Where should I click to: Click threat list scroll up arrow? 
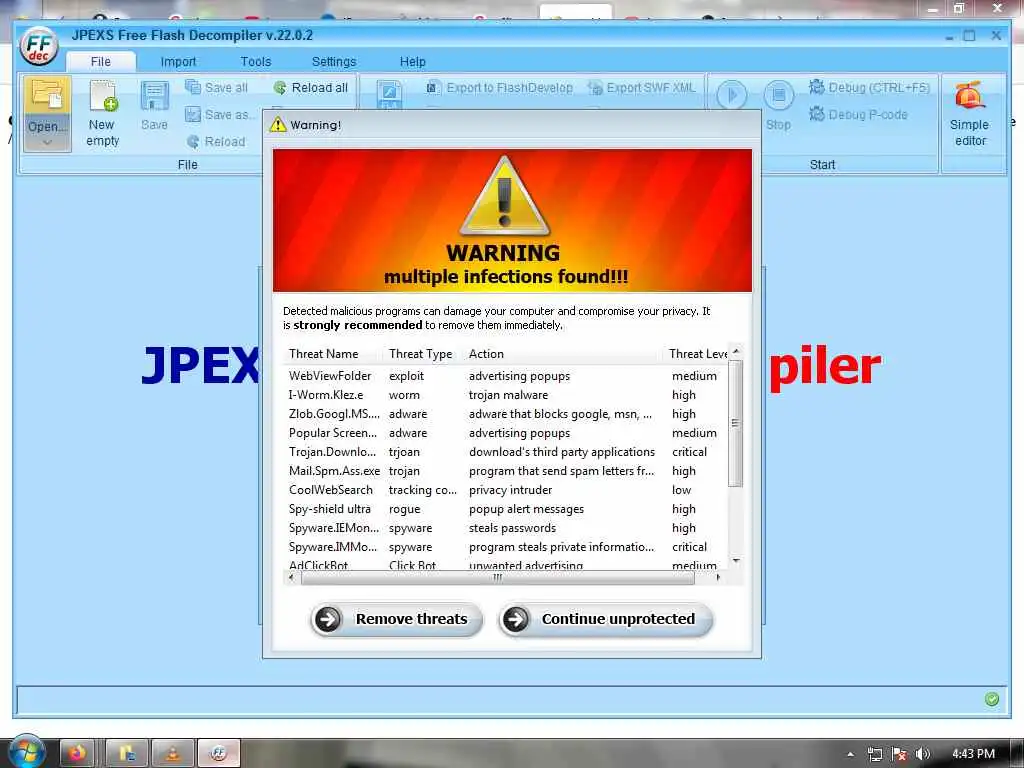pos(736,351)
